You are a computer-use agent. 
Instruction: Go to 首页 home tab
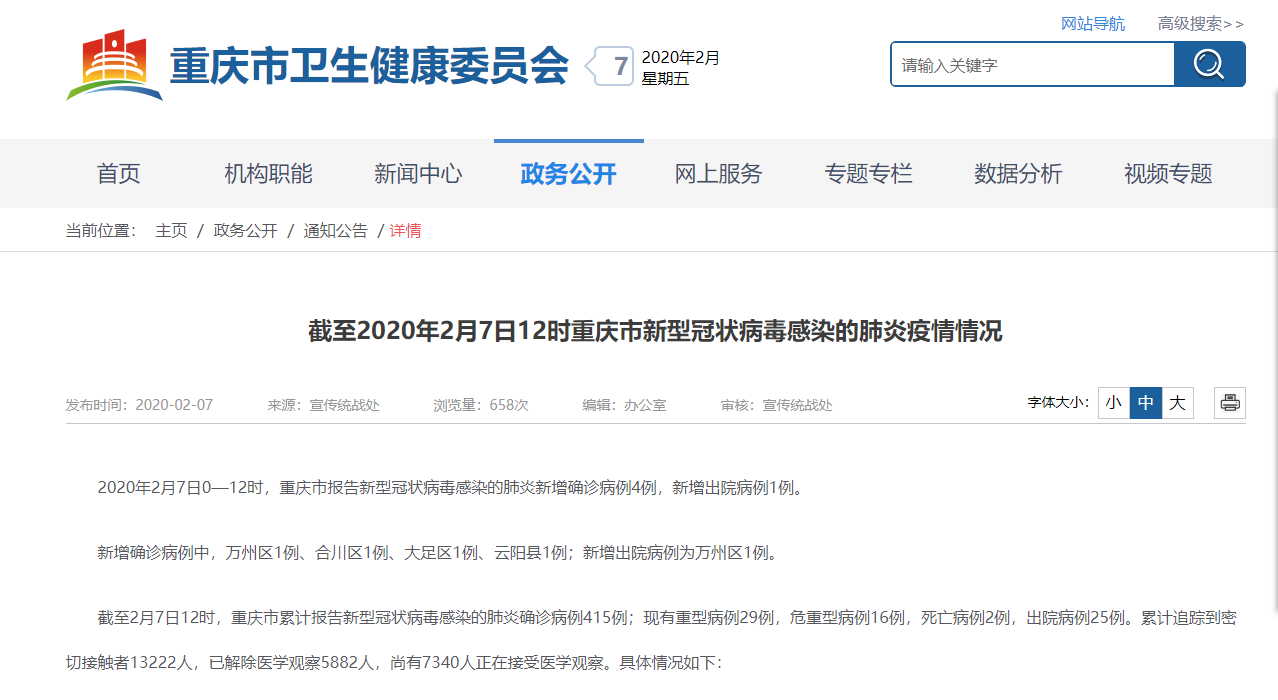119,174
